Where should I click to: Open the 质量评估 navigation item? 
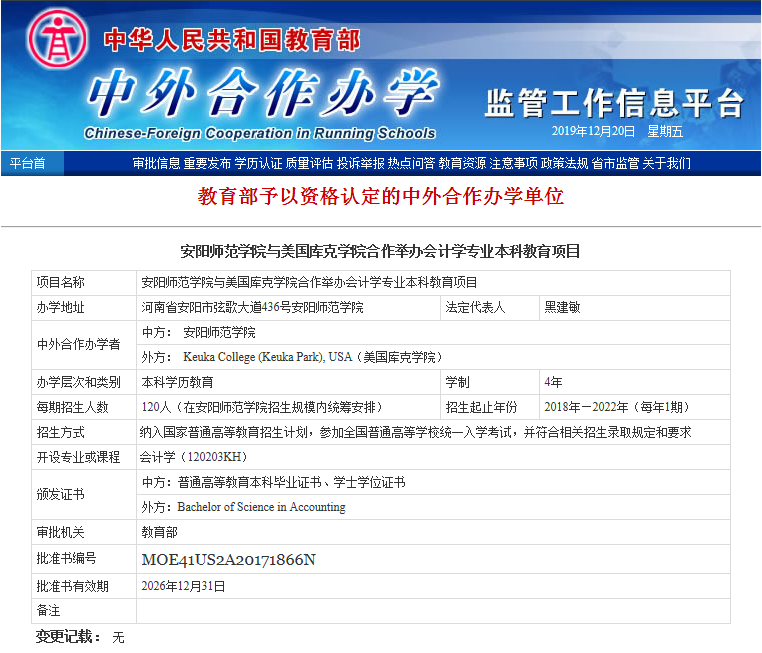[309, 164]
